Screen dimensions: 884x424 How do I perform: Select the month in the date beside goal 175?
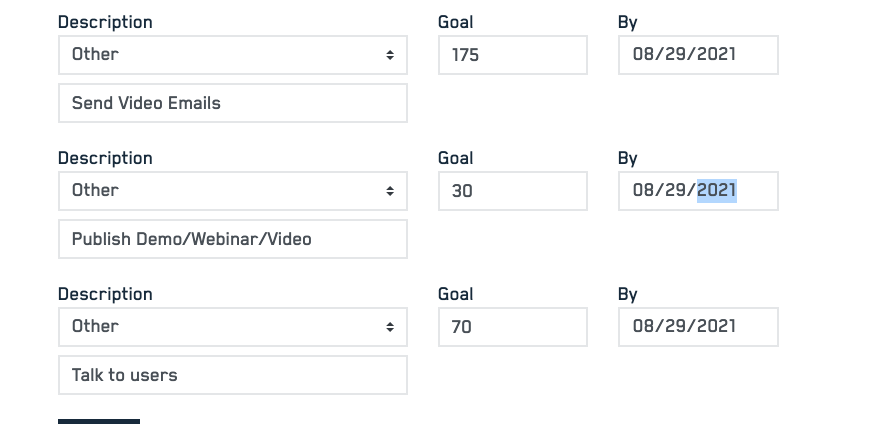pos(644,54)
